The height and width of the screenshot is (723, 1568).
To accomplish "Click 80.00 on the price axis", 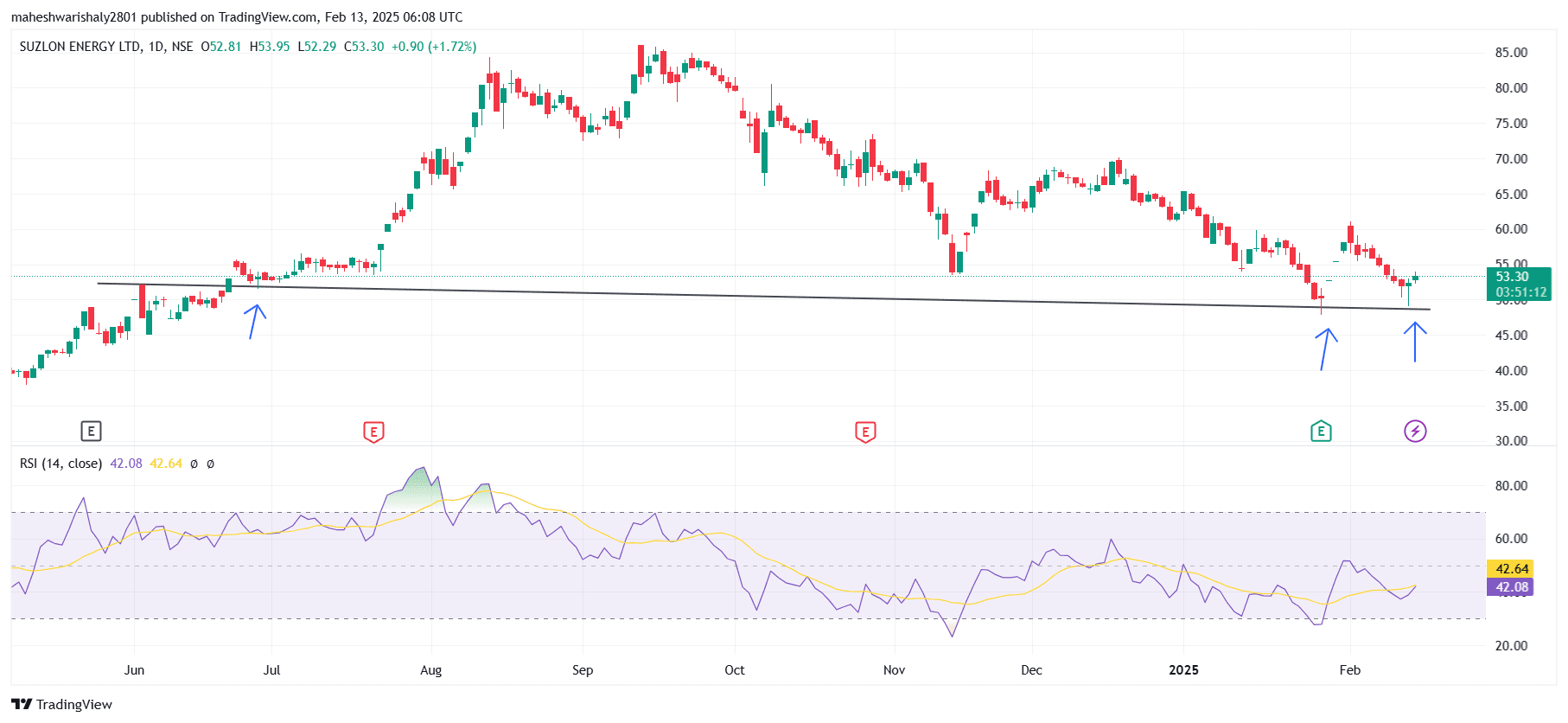I will 1511,88.
